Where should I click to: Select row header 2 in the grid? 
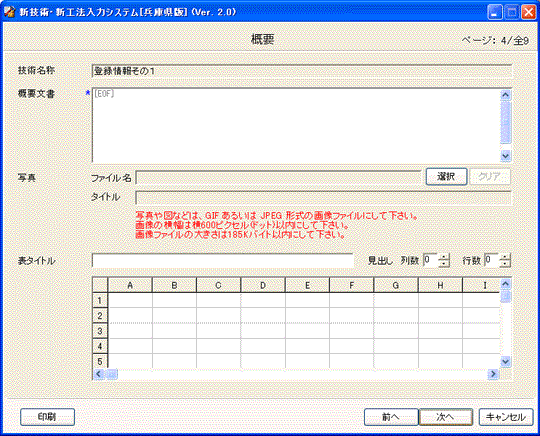tap(100, 315)
